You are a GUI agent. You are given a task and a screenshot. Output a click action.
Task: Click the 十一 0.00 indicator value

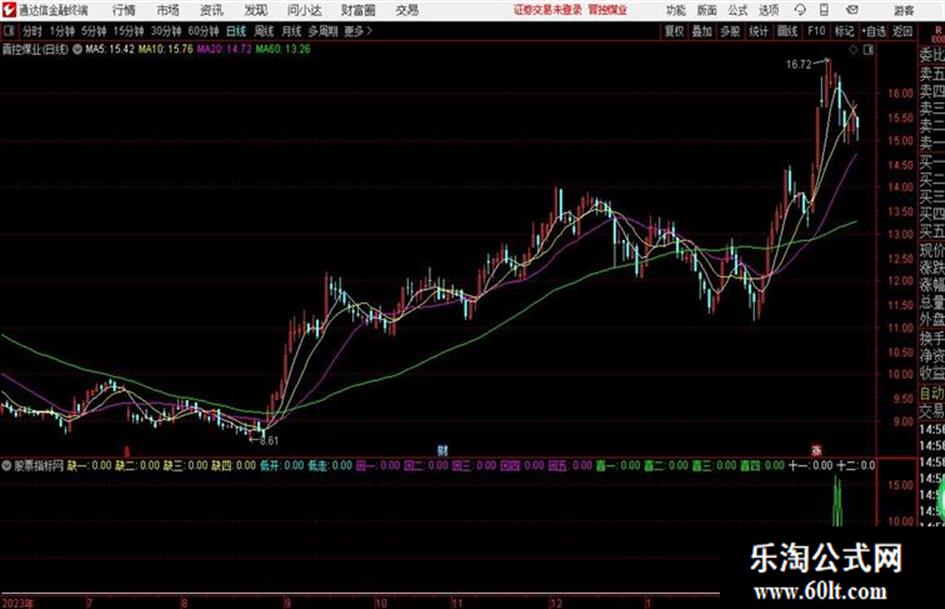[811, 465]
